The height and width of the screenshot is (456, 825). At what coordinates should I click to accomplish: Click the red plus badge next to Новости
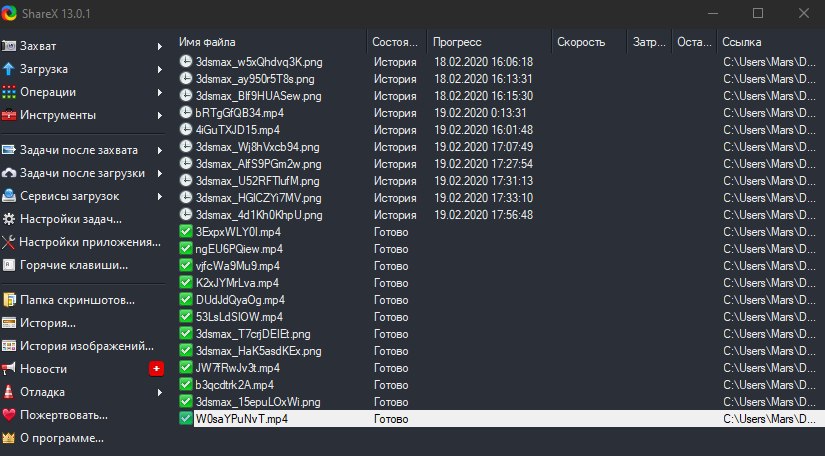click(x=156, y=369)
